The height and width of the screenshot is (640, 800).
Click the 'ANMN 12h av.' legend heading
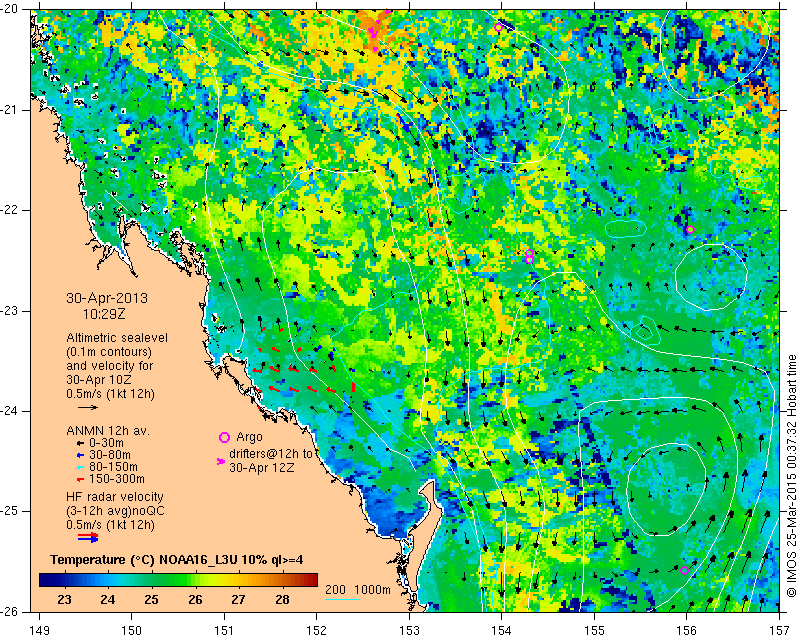tap(108, 431)
